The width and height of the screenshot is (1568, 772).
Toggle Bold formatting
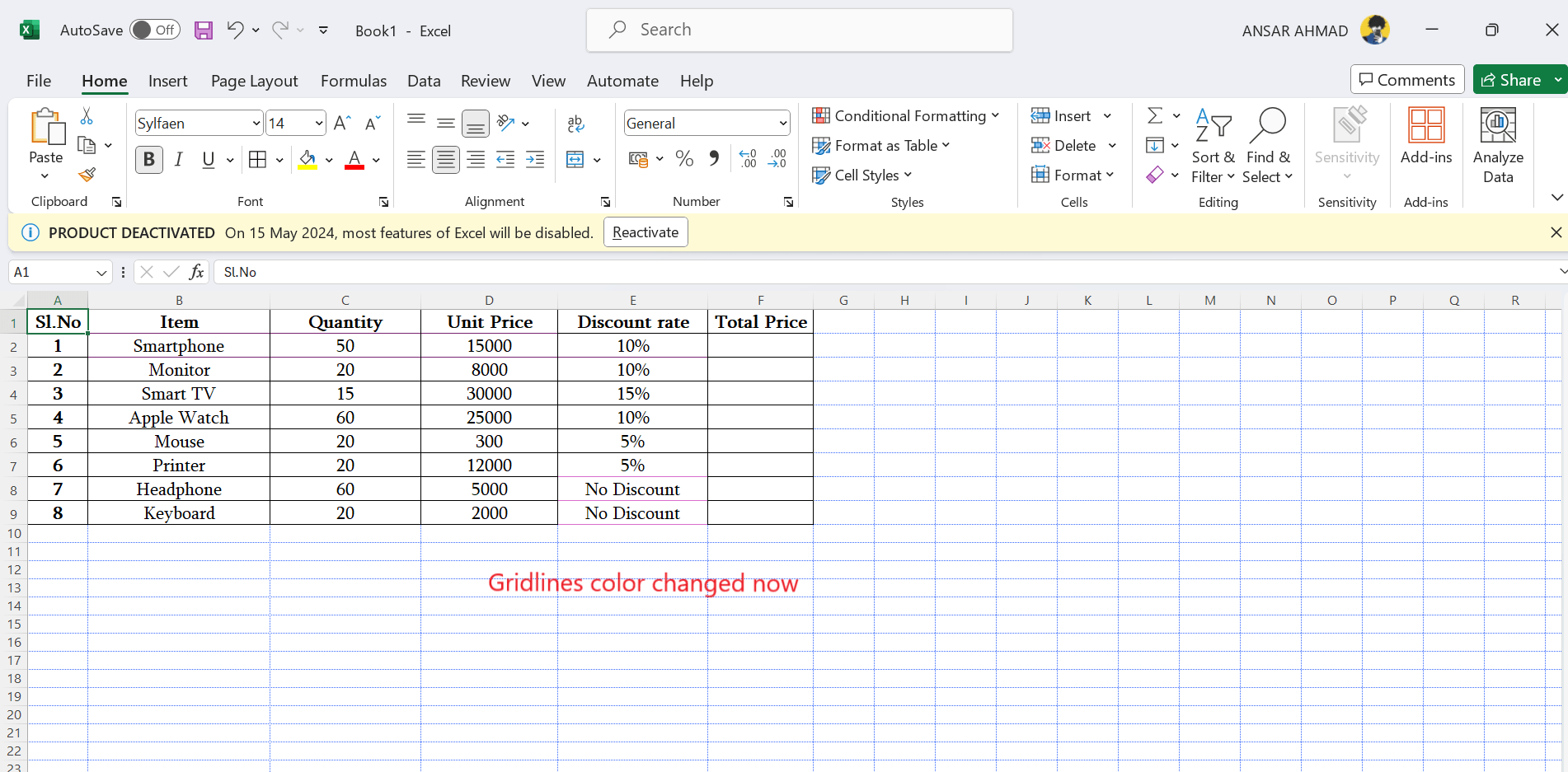pyautogui.click(x=149, y=160)
